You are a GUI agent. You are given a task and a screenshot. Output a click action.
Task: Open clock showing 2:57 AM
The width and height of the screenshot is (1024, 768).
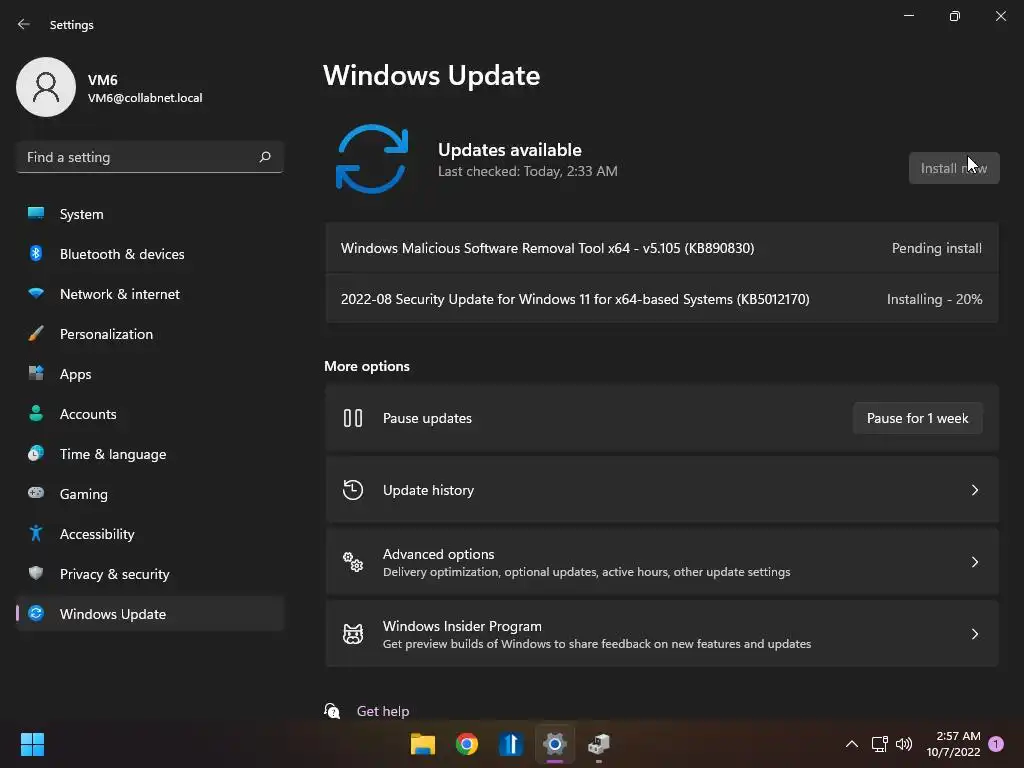[953, 744]
